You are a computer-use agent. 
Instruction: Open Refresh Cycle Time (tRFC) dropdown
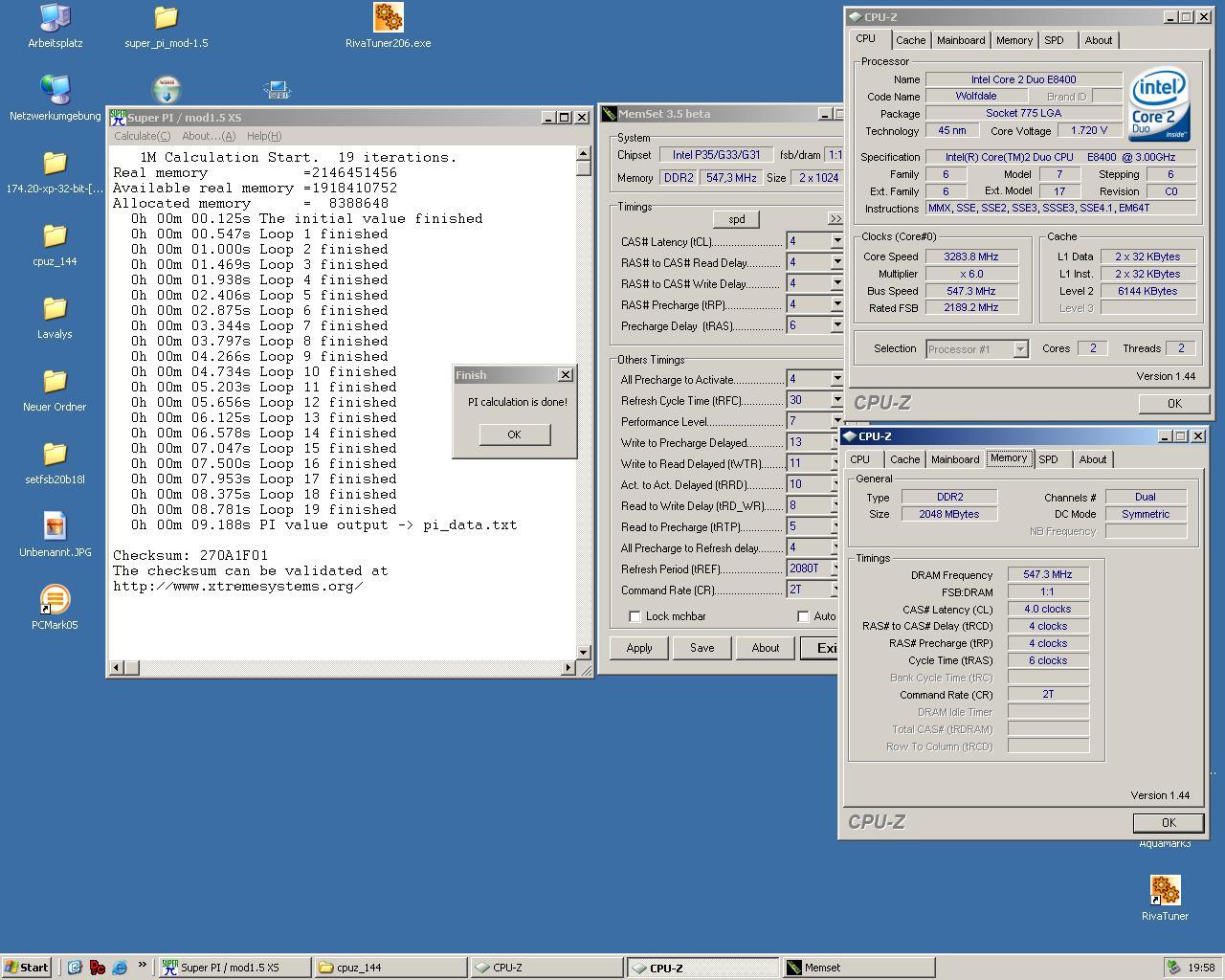point(836,400)
